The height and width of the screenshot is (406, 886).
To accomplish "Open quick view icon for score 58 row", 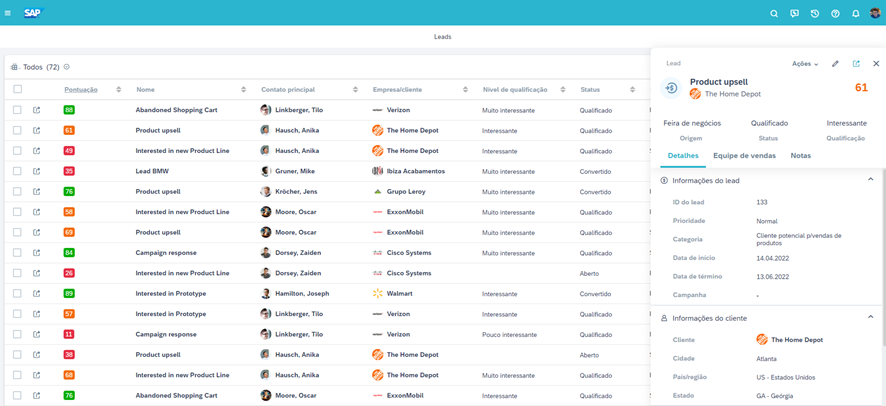I will (37, 212).
